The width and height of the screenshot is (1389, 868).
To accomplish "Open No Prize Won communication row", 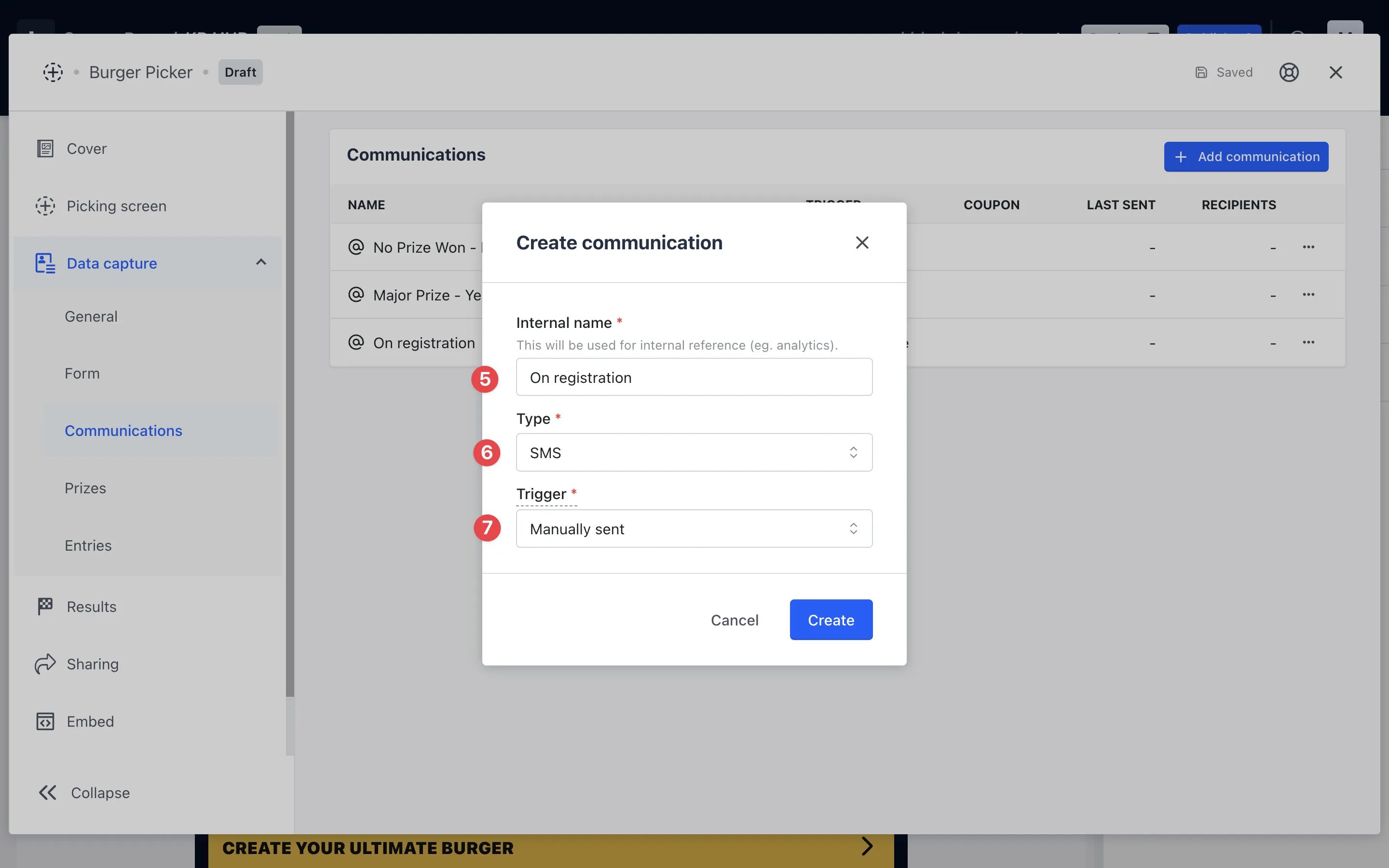I will (837, 247).
